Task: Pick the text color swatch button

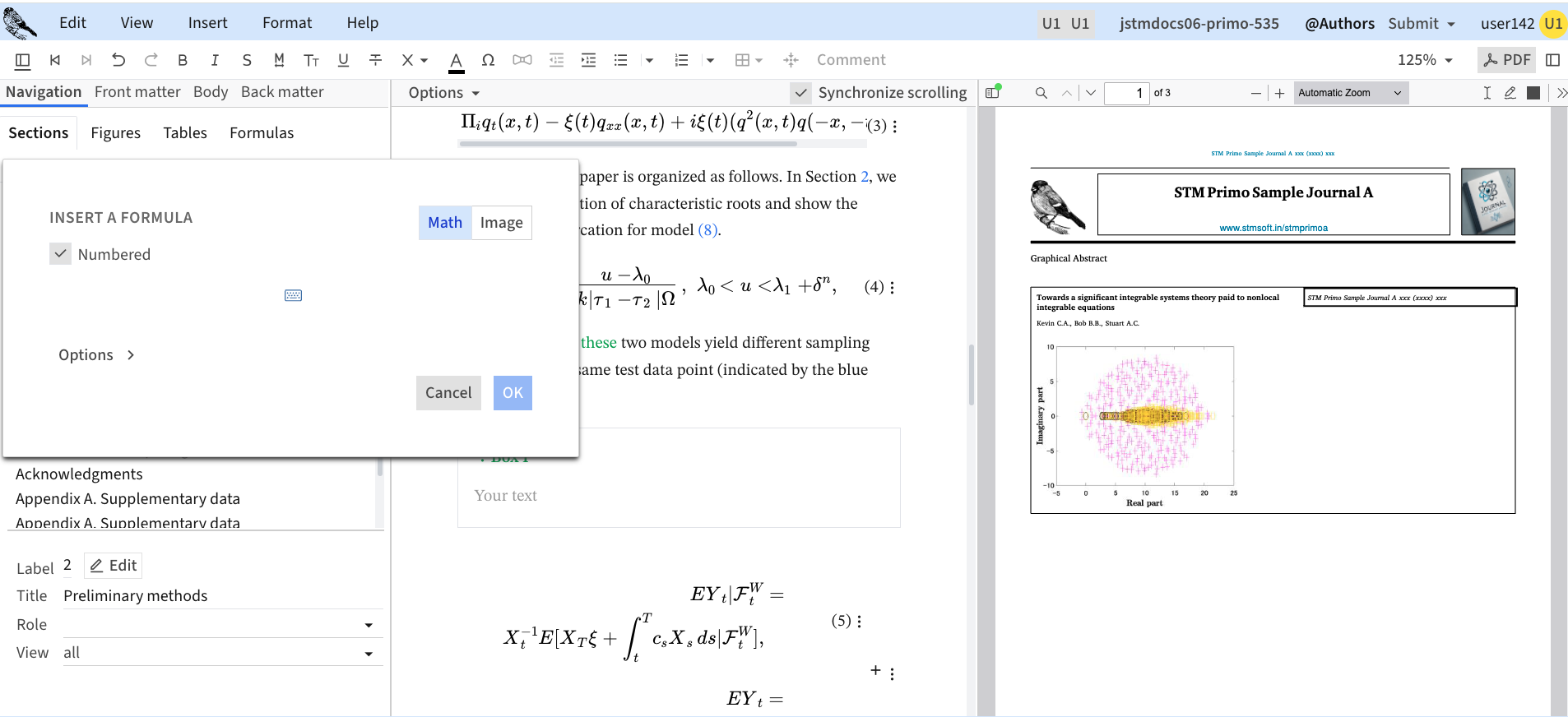Action: pyautogui.click(x=456, y=60)
